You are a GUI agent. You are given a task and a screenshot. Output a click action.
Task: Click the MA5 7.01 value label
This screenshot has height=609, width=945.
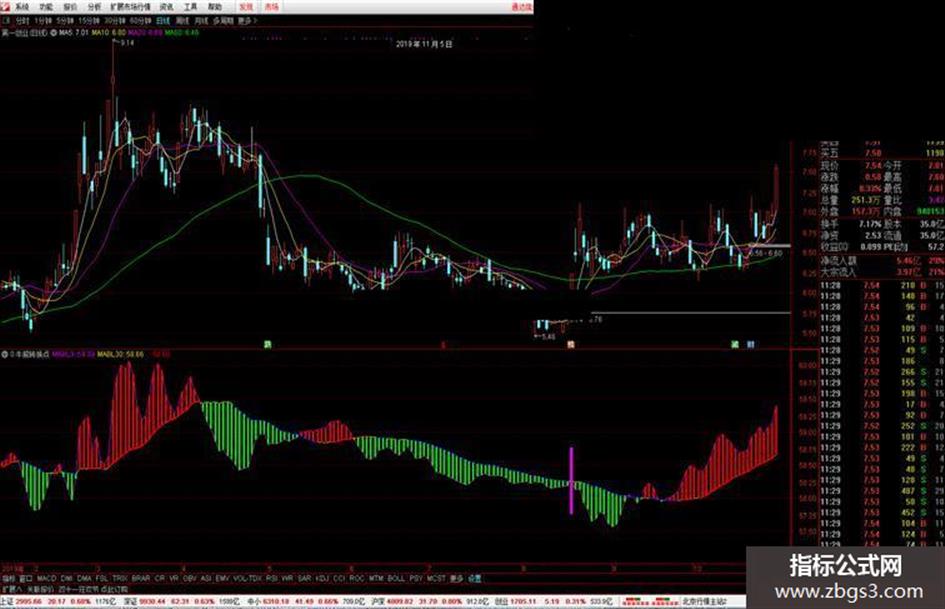(74, 33)
